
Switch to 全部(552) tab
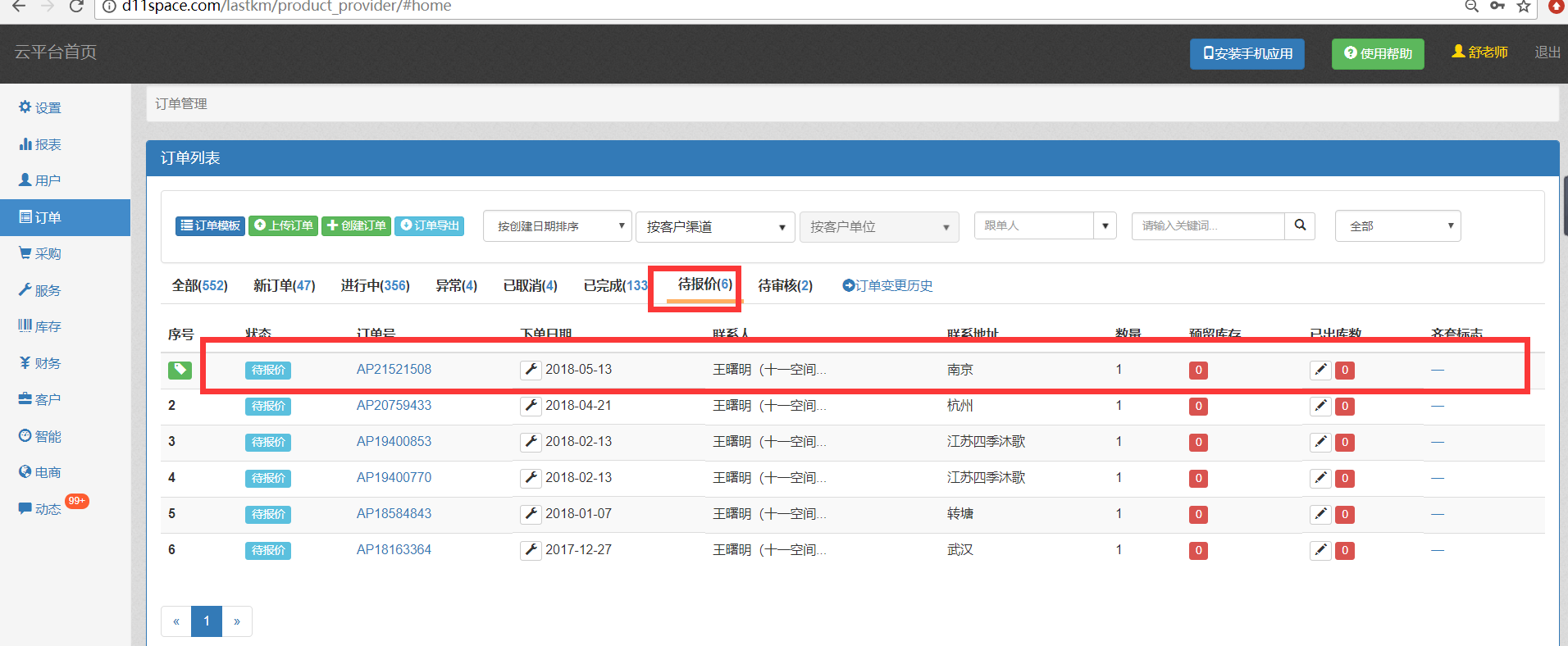[199, 285]
